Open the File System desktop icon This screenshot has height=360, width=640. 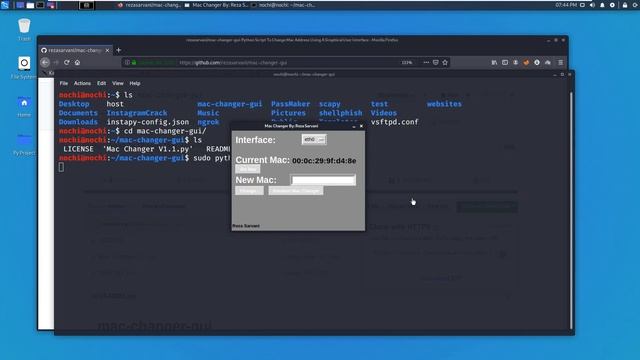click(24, 67)
